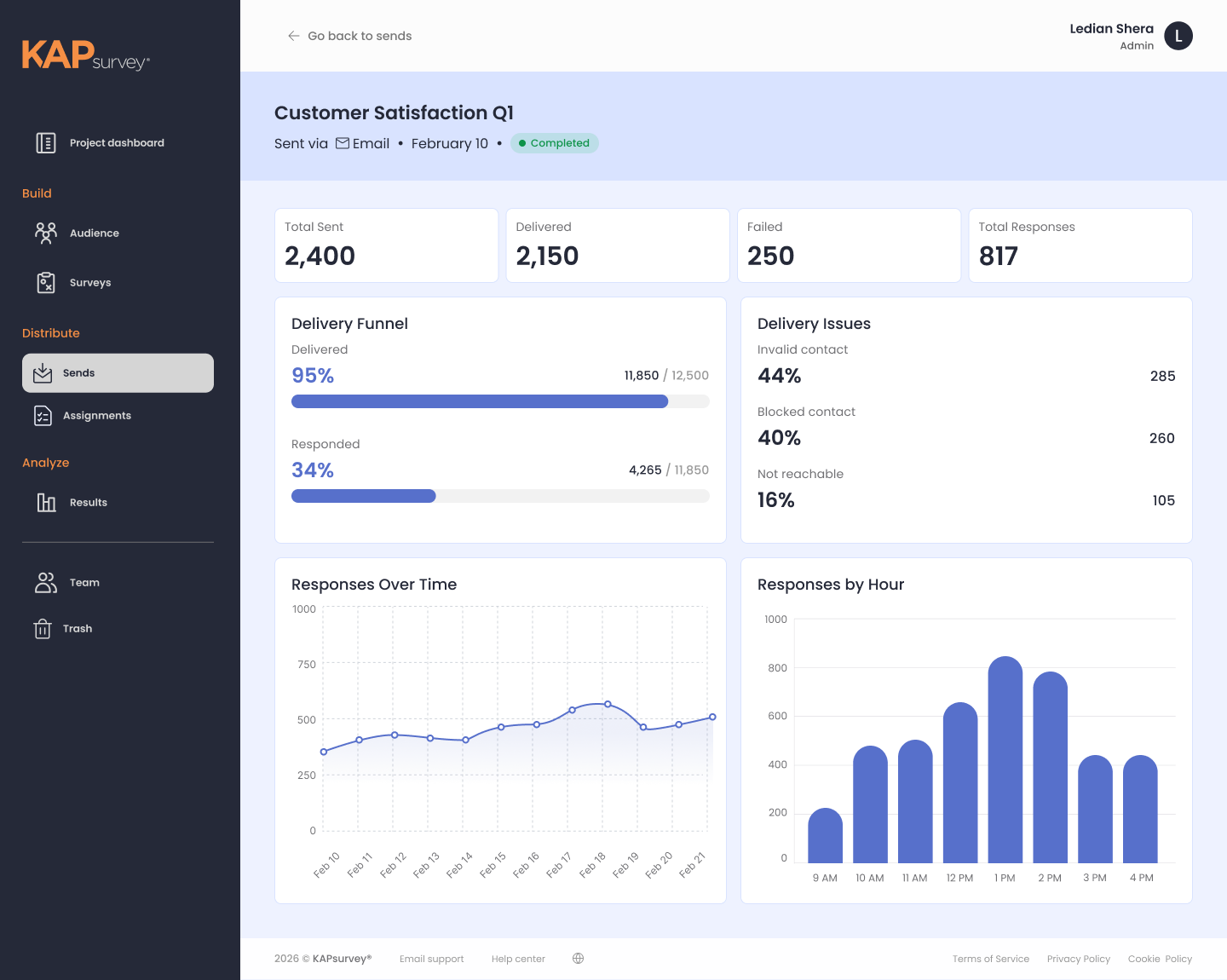Click the 1 PM bar in chart
The height and width of the screenshot is (980, 1227).
(1005, 759)
